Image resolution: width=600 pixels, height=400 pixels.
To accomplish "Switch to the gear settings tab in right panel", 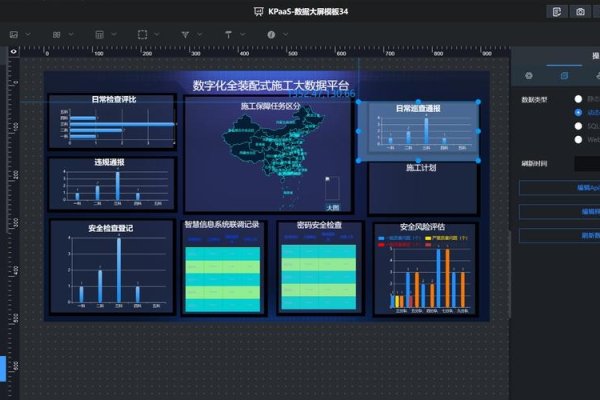I will click(529, 76).
